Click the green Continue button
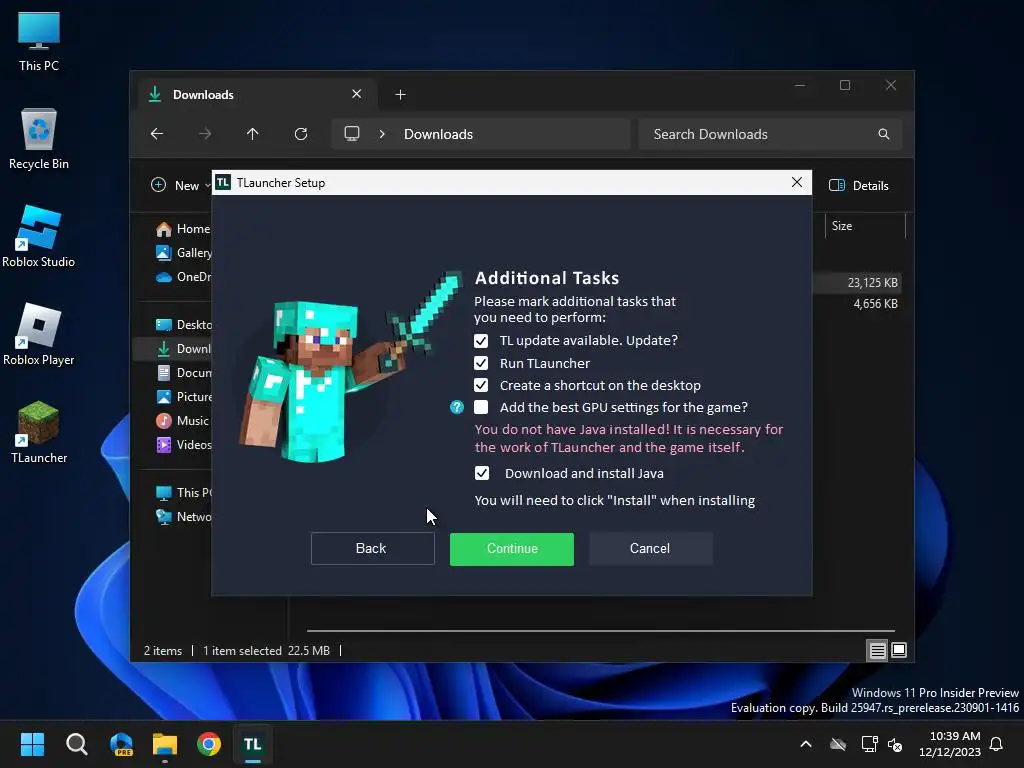1024x768 pixels. pos(512,549)
